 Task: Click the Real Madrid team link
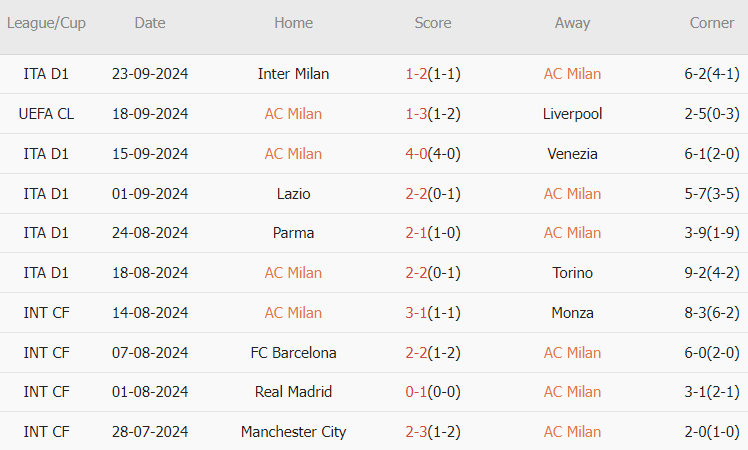pos(293,392)
